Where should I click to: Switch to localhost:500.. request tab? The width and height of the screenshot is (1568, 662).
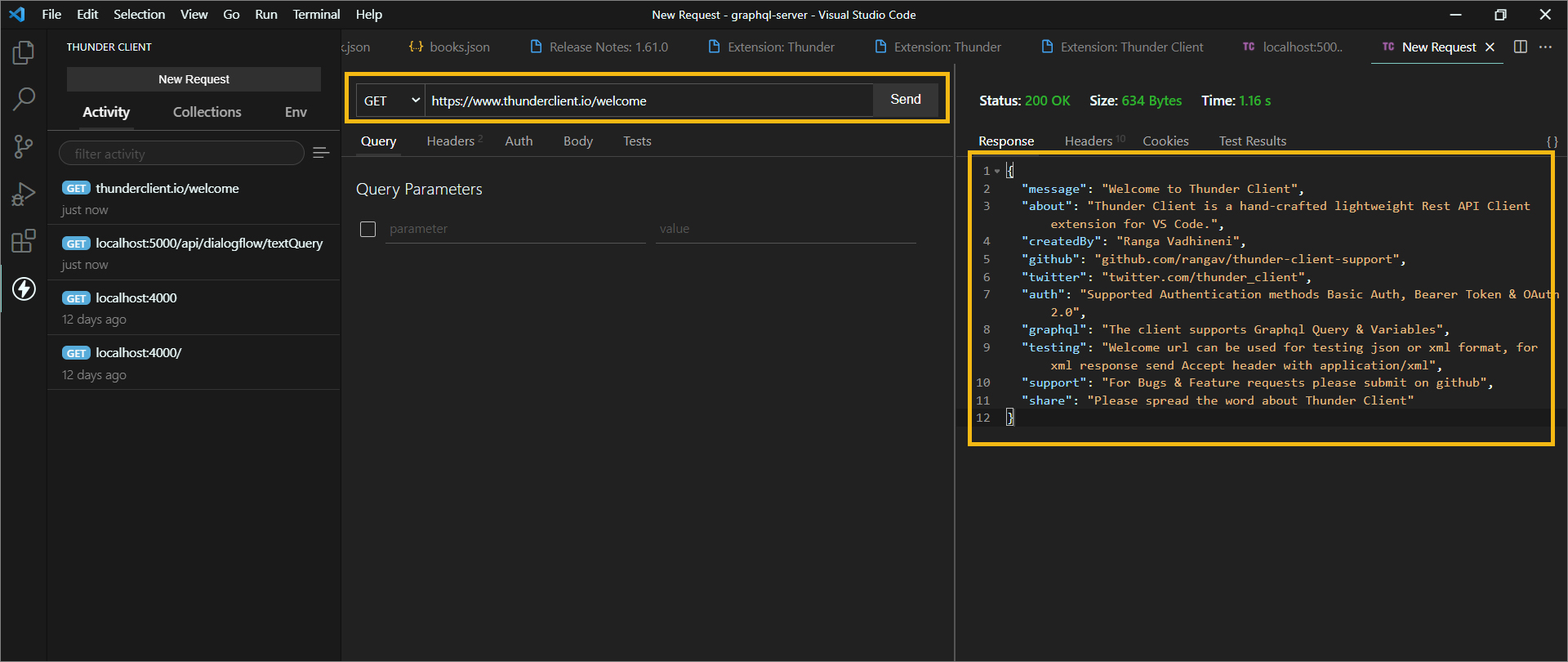coord(1293,47)
